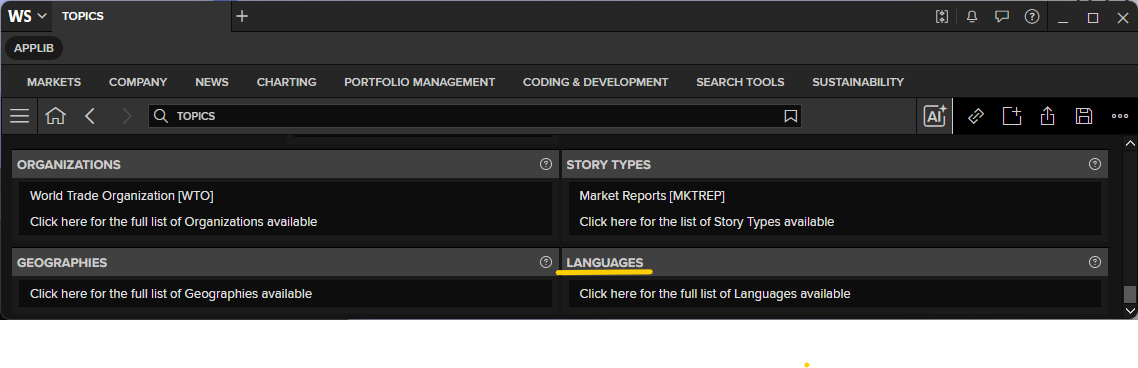1138x368 pixels.
Task: Open the share/export icon
Action: pos(1047,115)
